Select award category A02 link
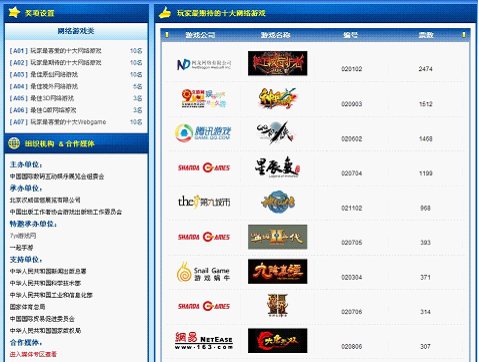The image size is (479, 362). coord(55,62)
